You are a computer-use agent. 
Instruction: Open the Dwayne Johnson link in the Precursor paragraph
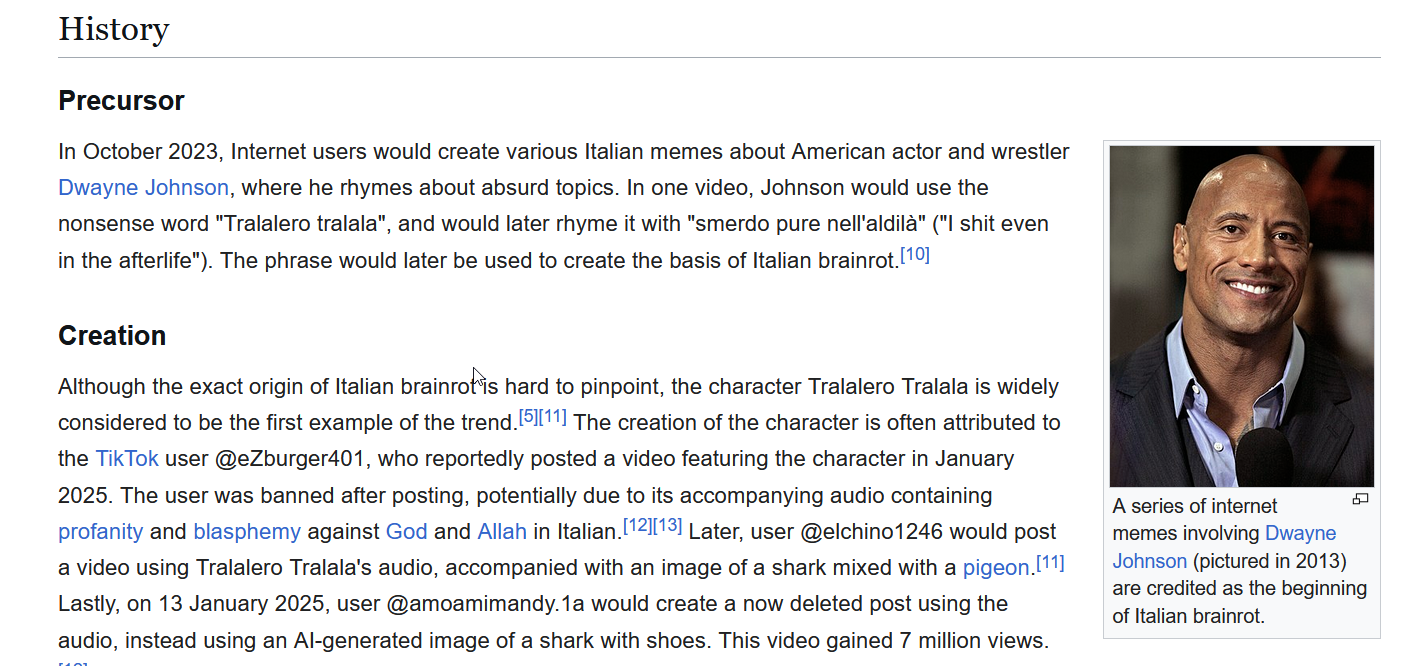tap(143, 188)
